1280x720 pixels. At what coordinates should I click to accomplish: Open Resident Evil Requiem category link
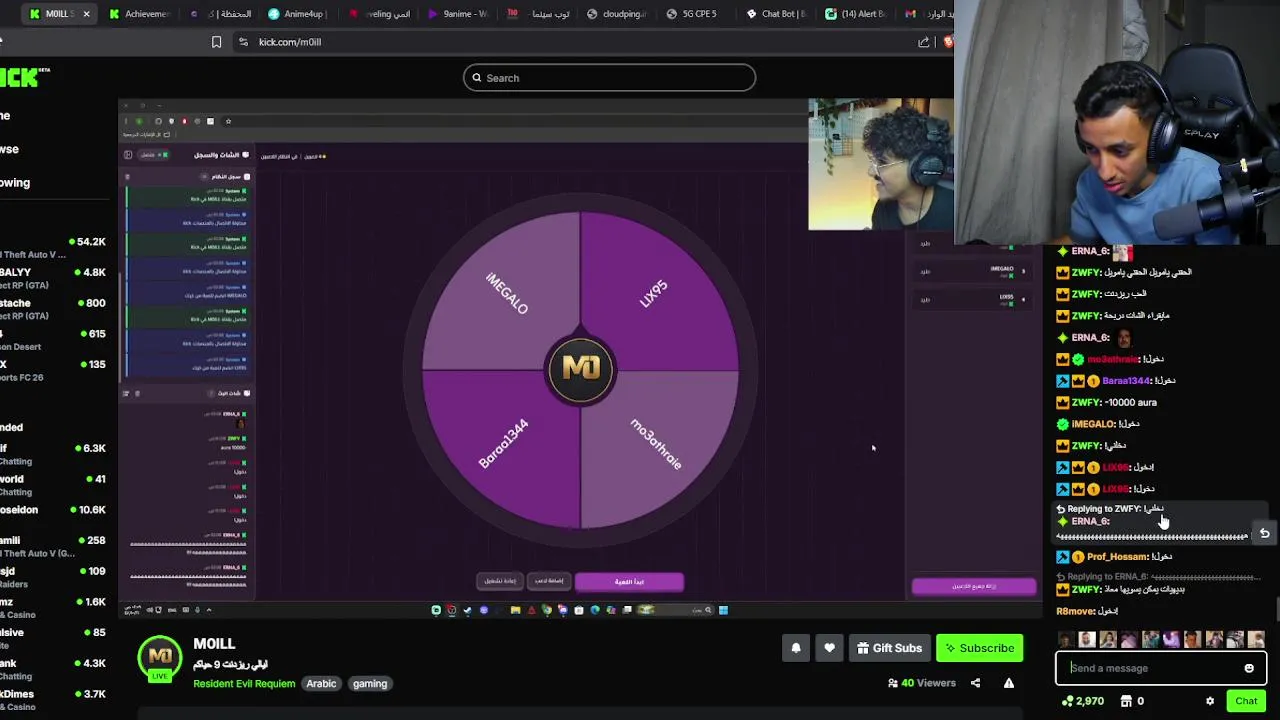tap(244, 684)
